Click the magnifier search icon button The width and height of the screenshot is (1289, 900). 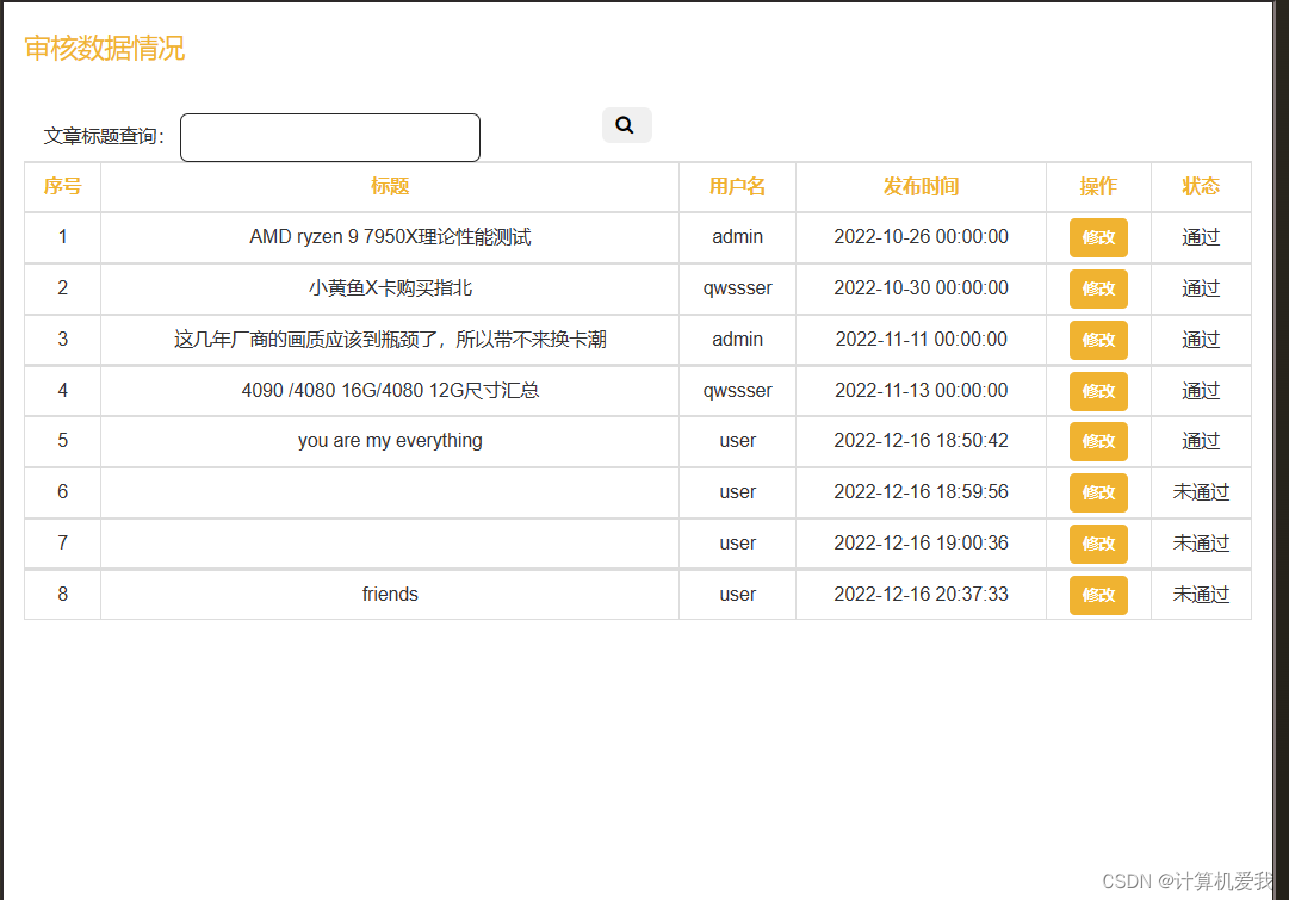point(626,125)
